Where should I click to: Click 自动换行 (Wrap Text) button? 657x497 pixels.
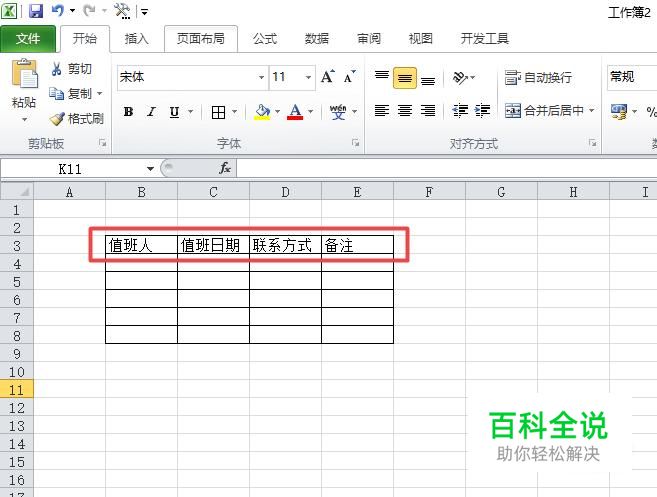(538, 78)
